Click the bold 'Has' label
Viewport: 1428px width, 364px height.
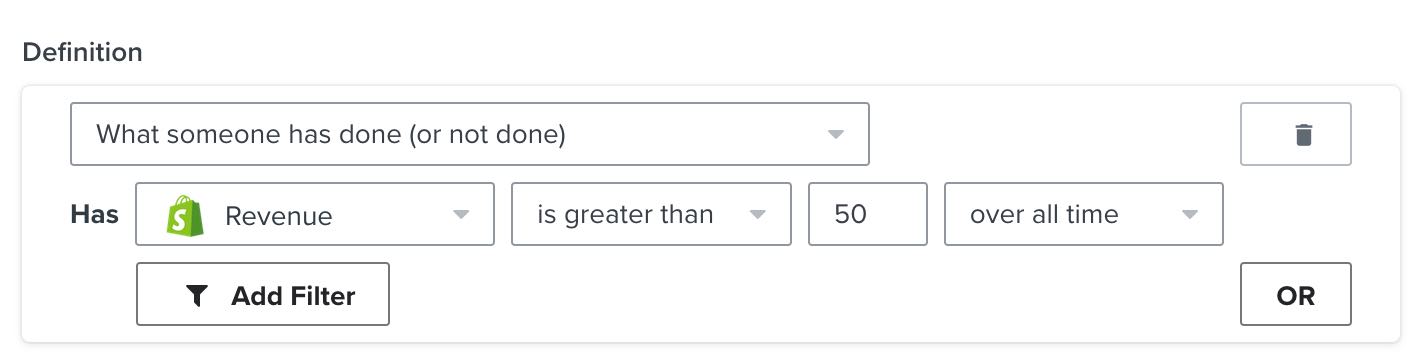pos(94,214)
